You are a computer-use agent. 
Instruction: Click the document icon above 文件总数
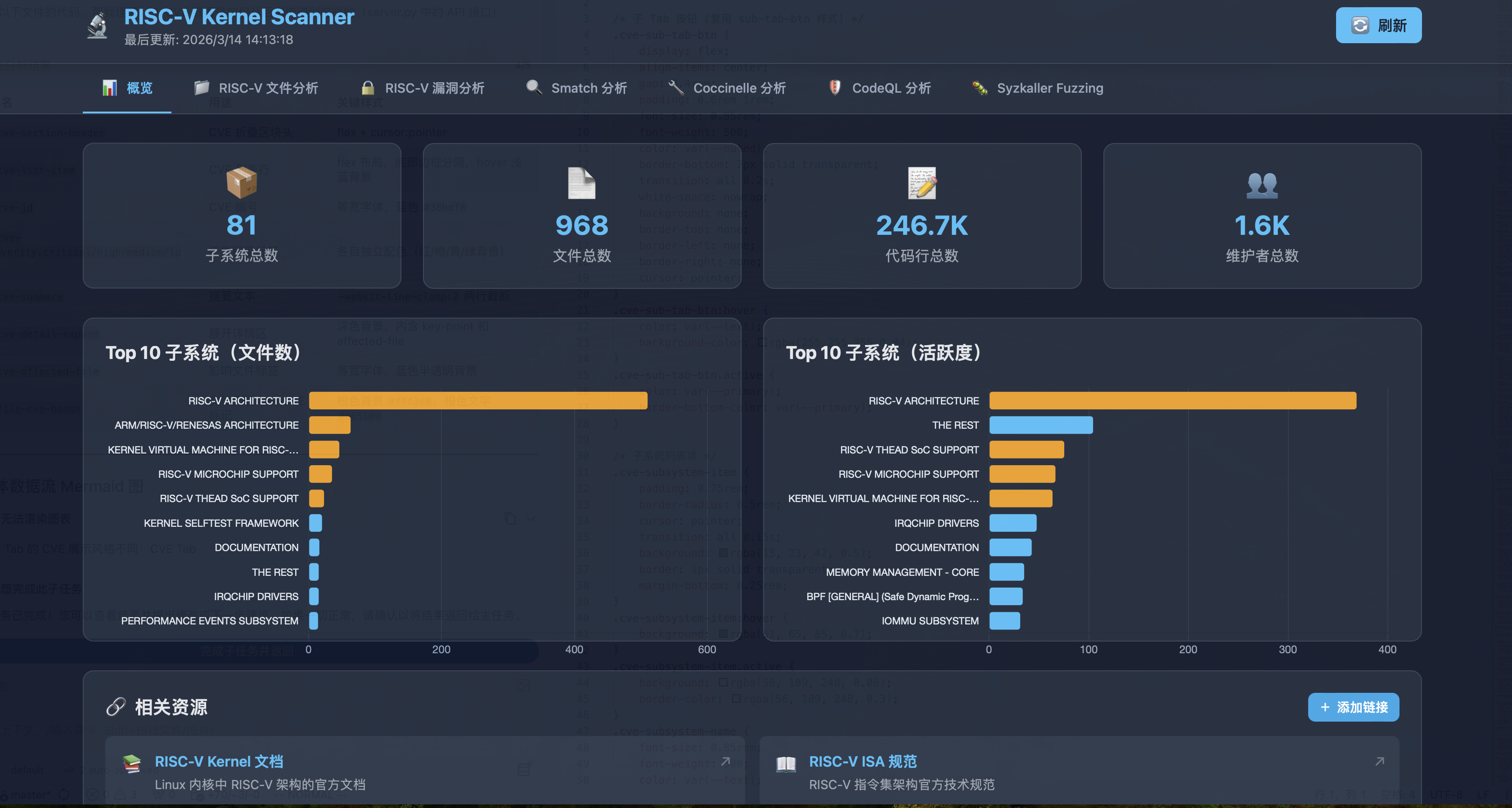pyautogui.click(x=582, y=183)
